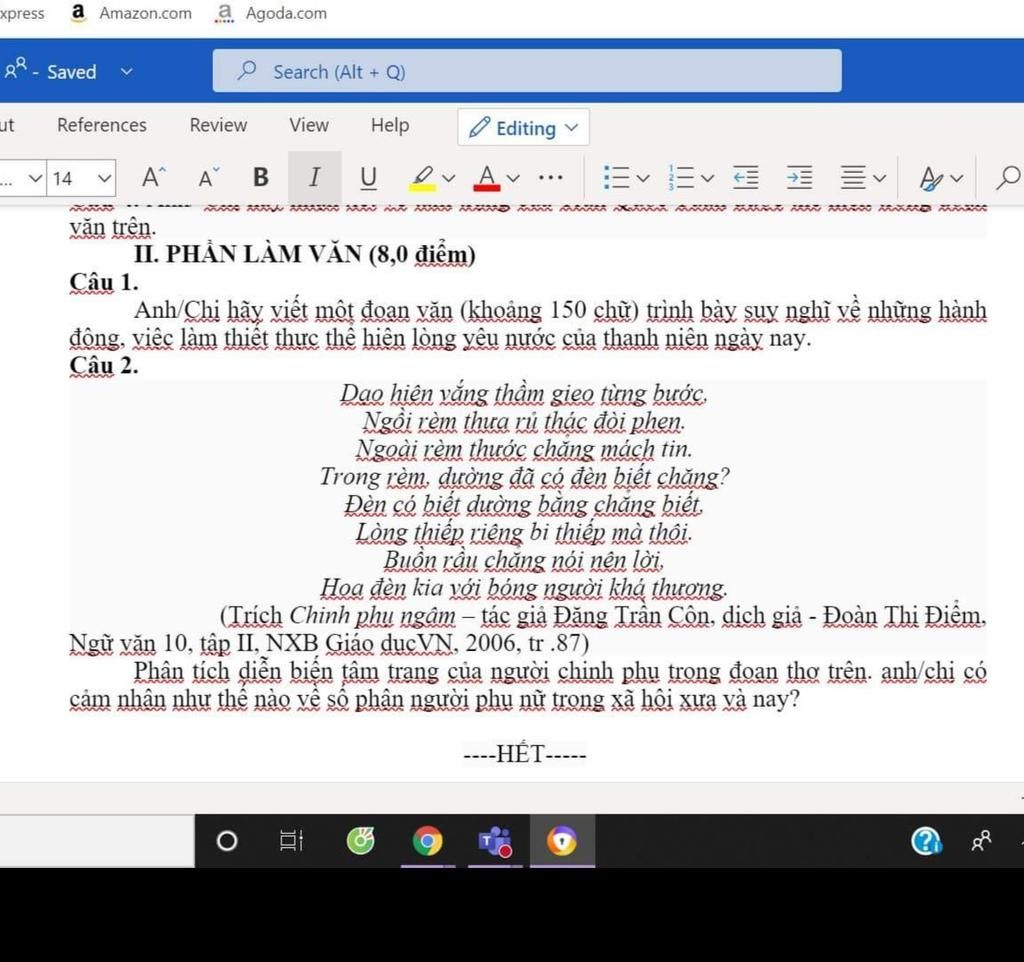Open the orange browser taskbar icon

562,841
